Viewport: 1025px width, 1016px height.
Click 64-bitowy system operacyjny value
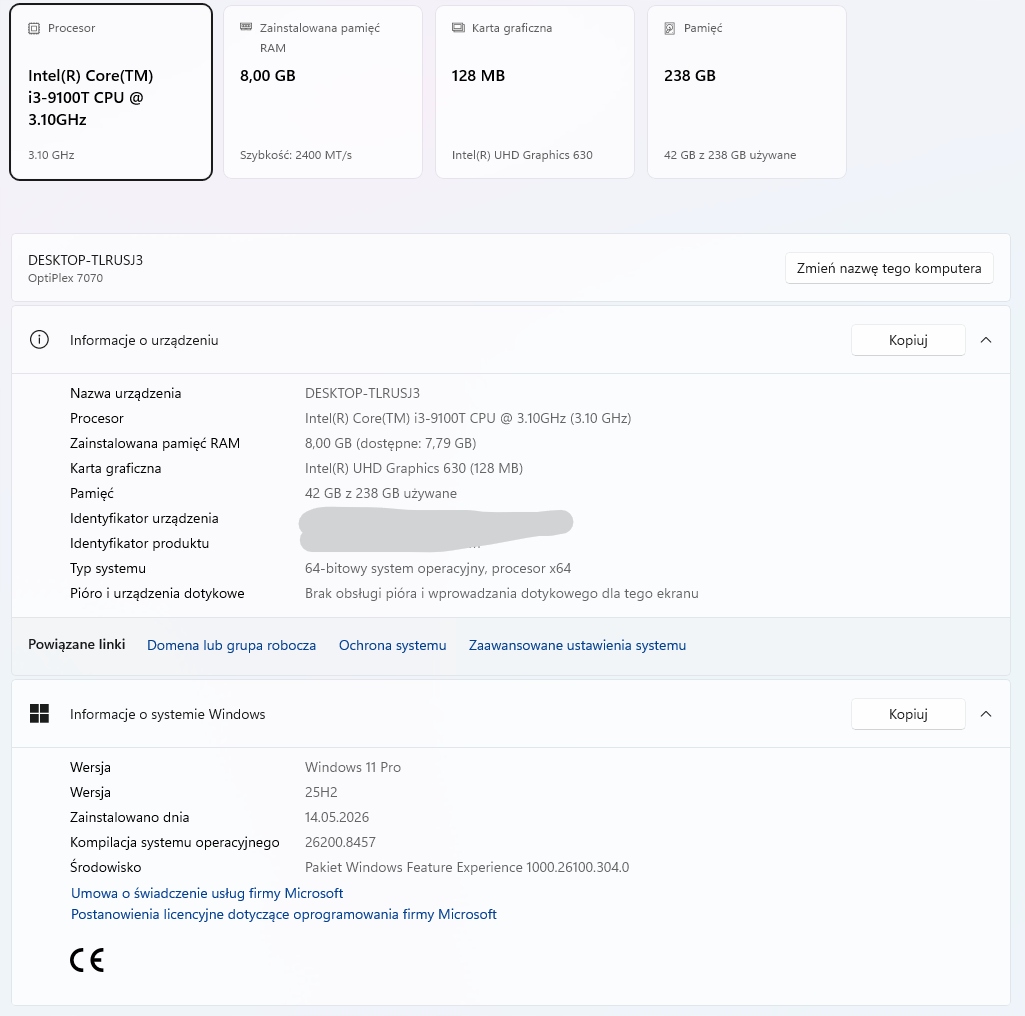(438, 568)
